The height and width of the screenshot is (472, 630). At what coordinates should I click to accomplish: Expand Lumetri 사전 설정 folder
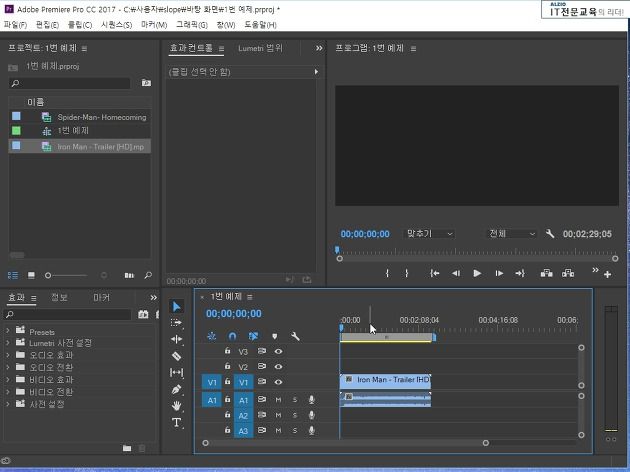click(8, 343)
